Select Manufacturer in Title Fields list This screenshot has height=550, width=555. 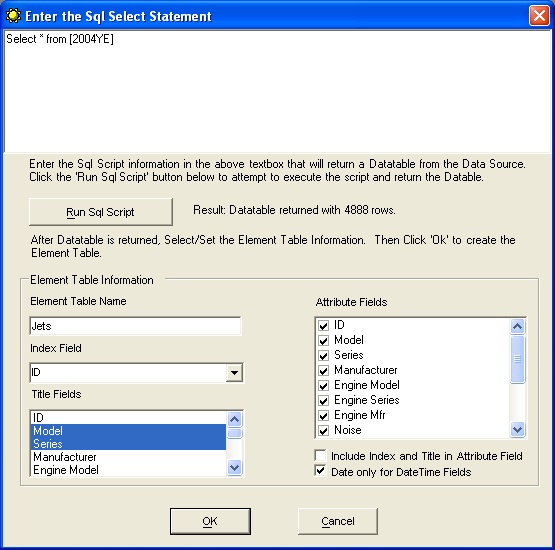[128, 457]
